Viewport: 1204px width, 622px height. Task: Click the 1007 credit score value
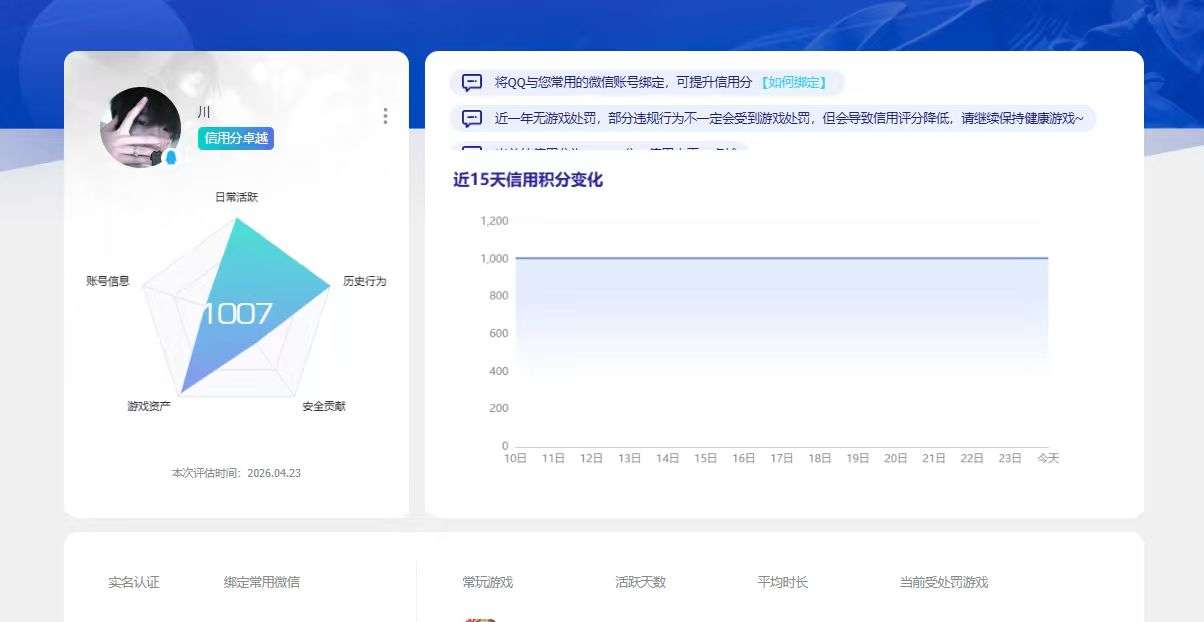[x=237, y=314]
